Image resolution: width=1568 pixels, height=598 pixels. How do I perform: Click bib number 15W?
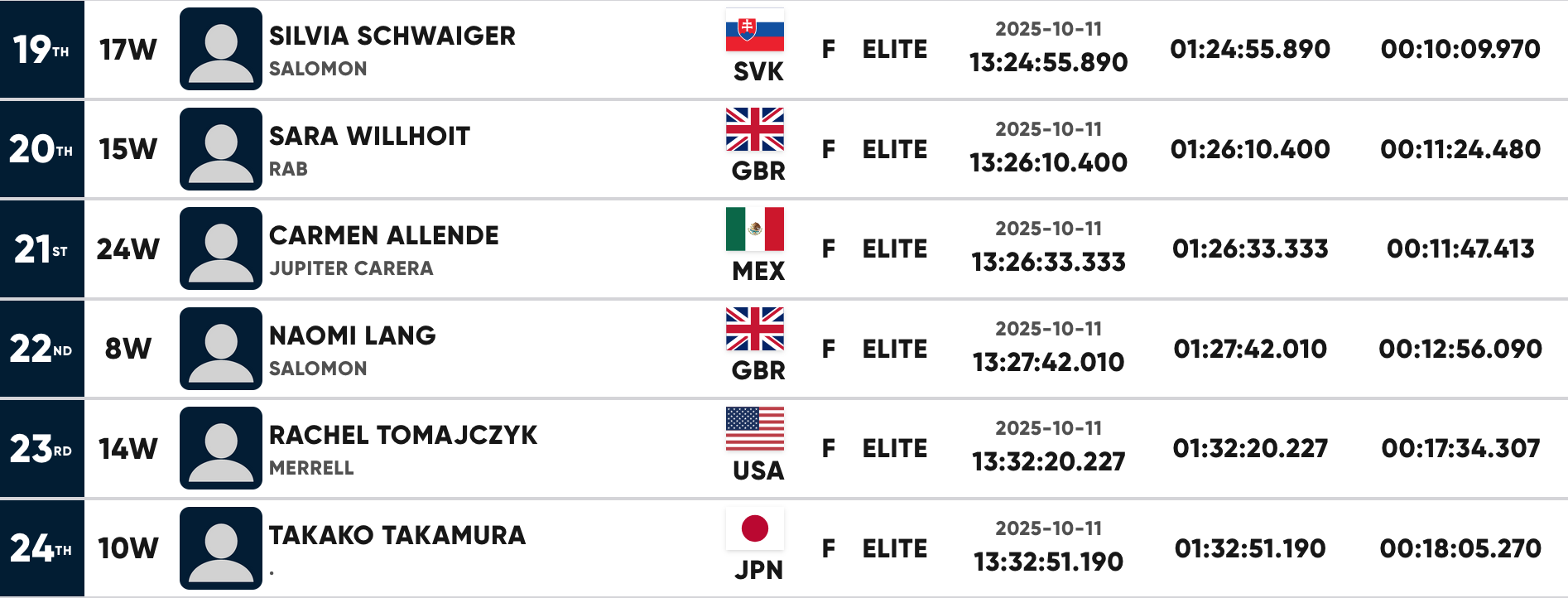point(127,149)
